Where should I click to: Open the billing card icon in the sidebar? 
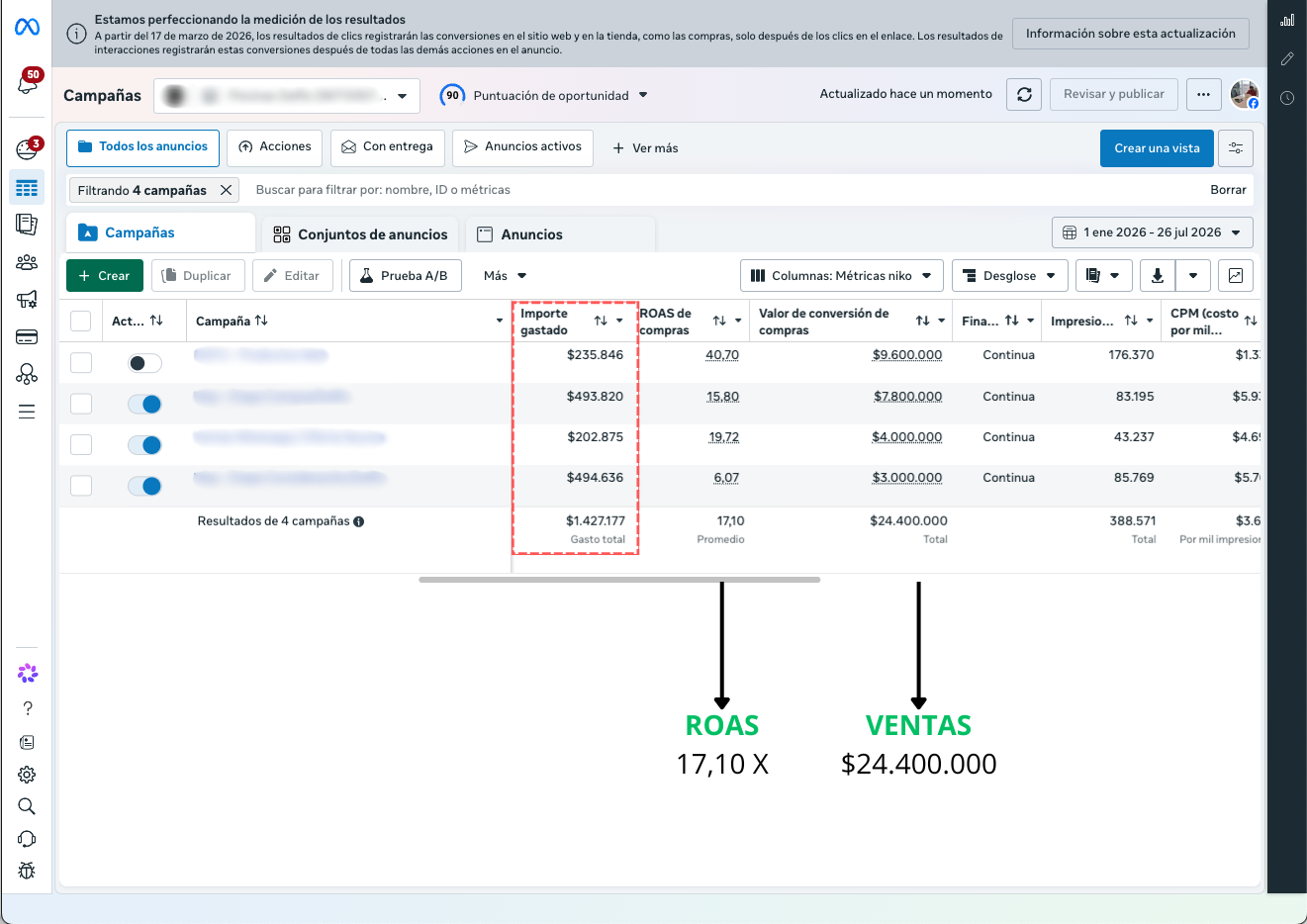click(x=27, y=337)
